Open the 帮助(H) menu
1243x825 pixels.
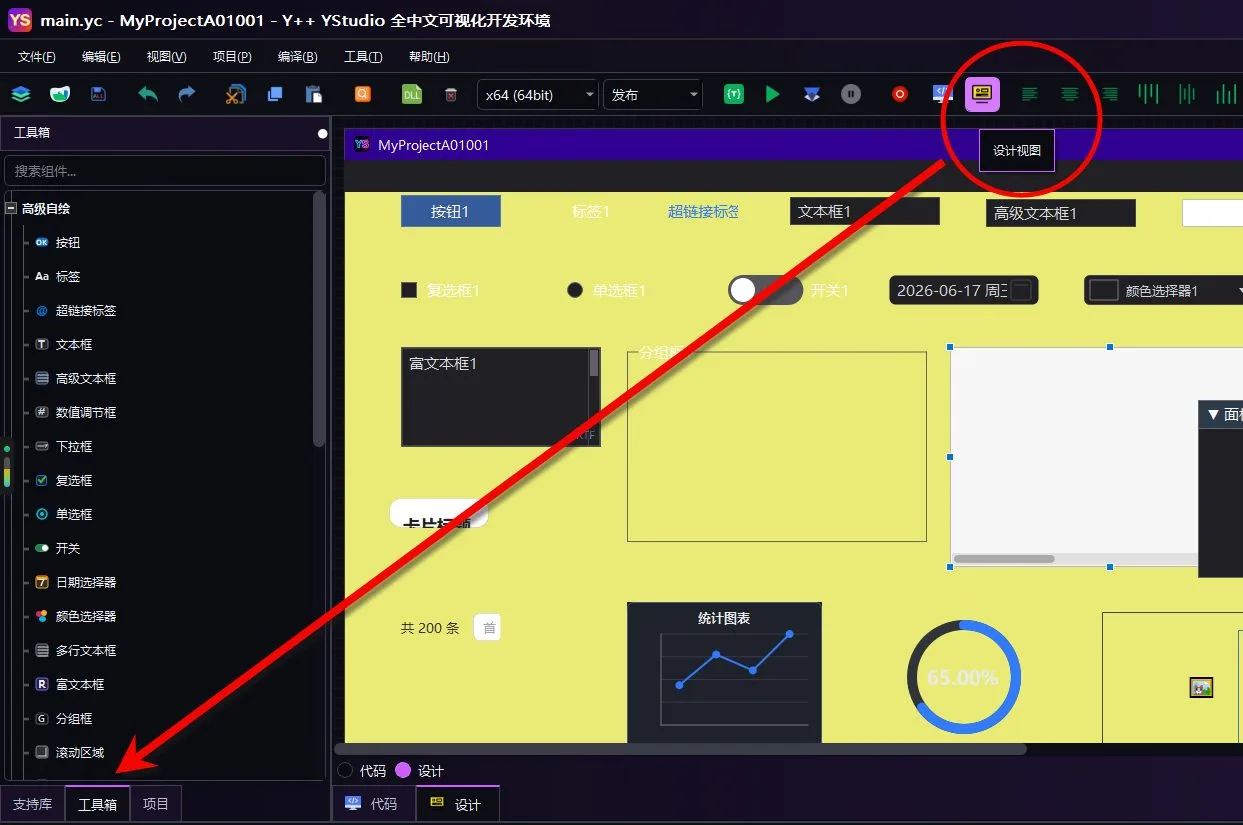pos(429,57)
